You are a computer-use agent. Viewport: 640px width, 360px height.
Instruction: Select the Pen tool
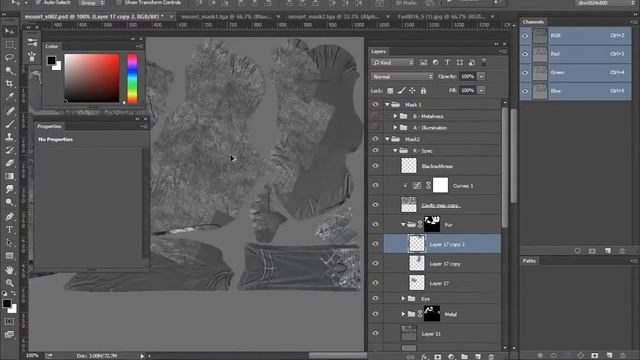pos(9,216)
